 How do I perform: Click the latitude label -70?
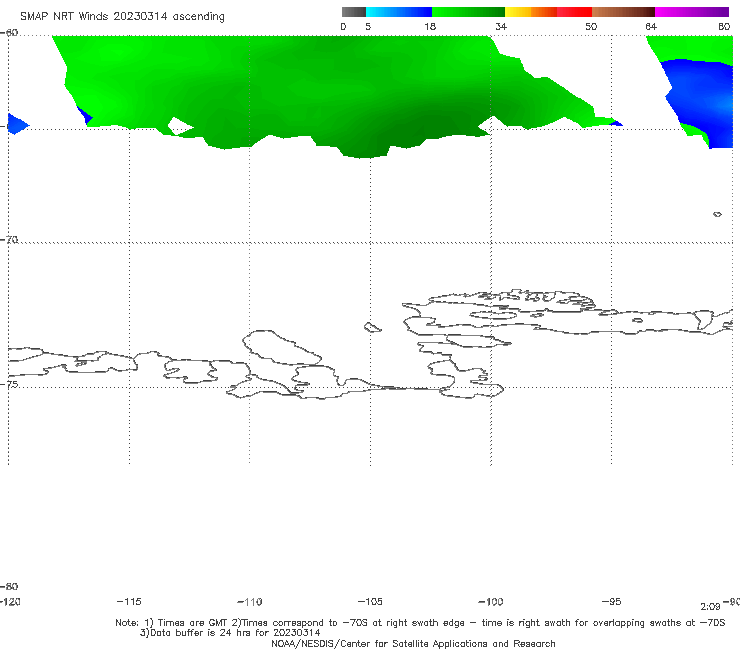tap(9, 239)
